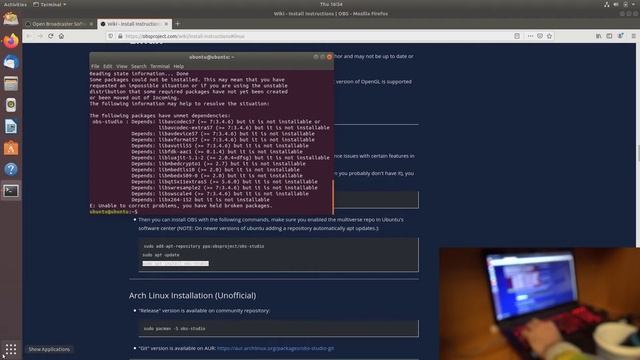Screen dimensions: 640x360
Task: Close the terminal window
Action: point(329,57)
